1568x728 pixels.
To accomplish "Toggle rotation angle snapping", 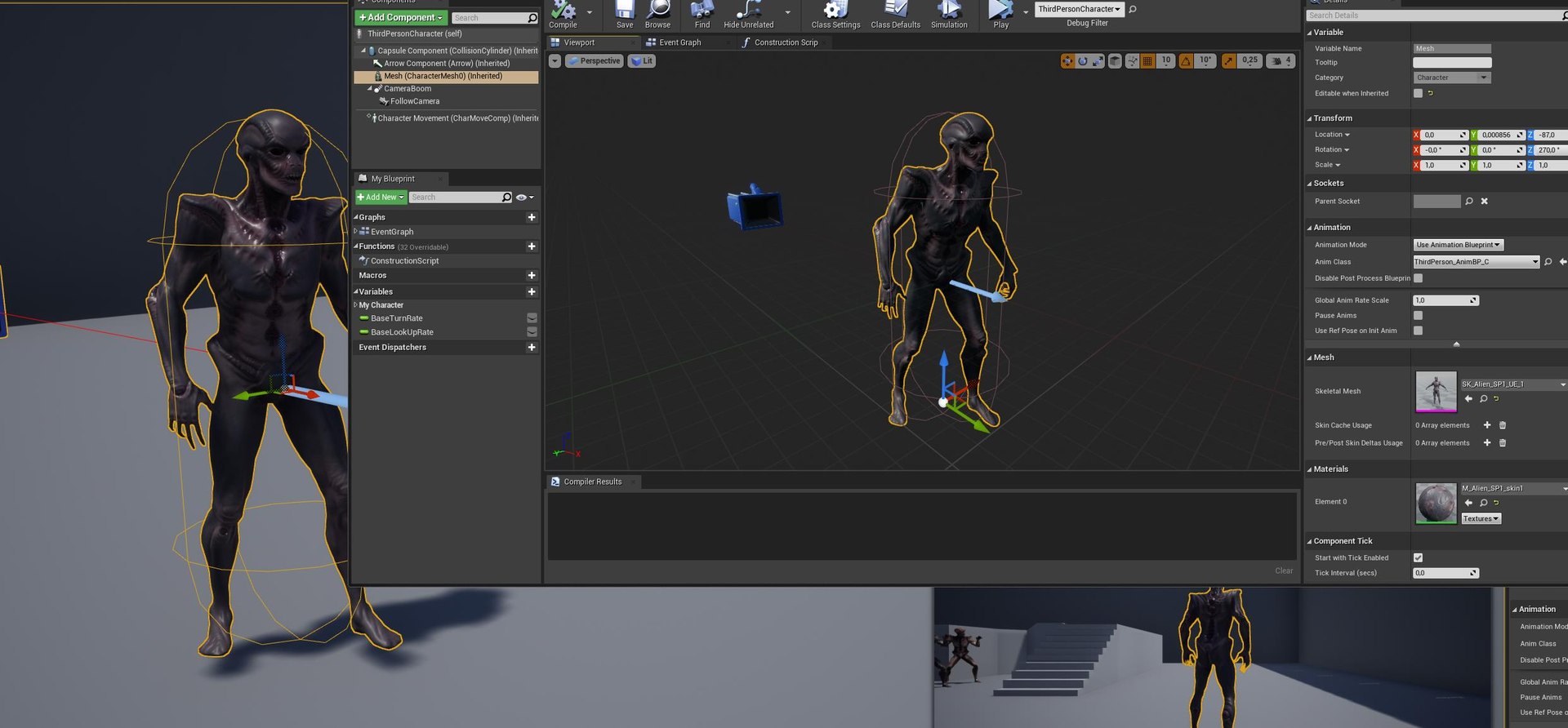I will [1186, 61].
